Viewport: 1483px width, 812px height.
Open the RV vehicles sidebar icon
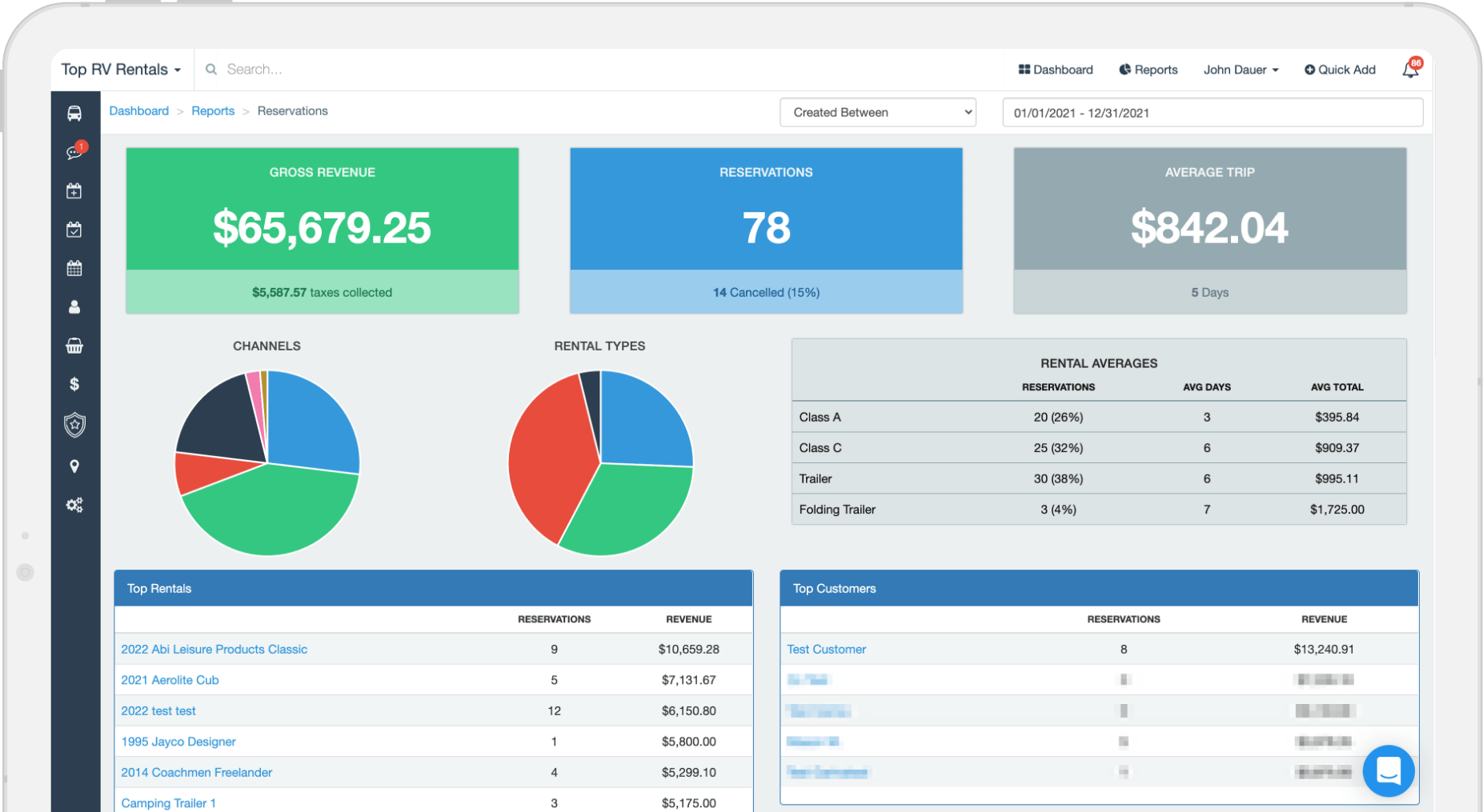[x=74, y=114]
